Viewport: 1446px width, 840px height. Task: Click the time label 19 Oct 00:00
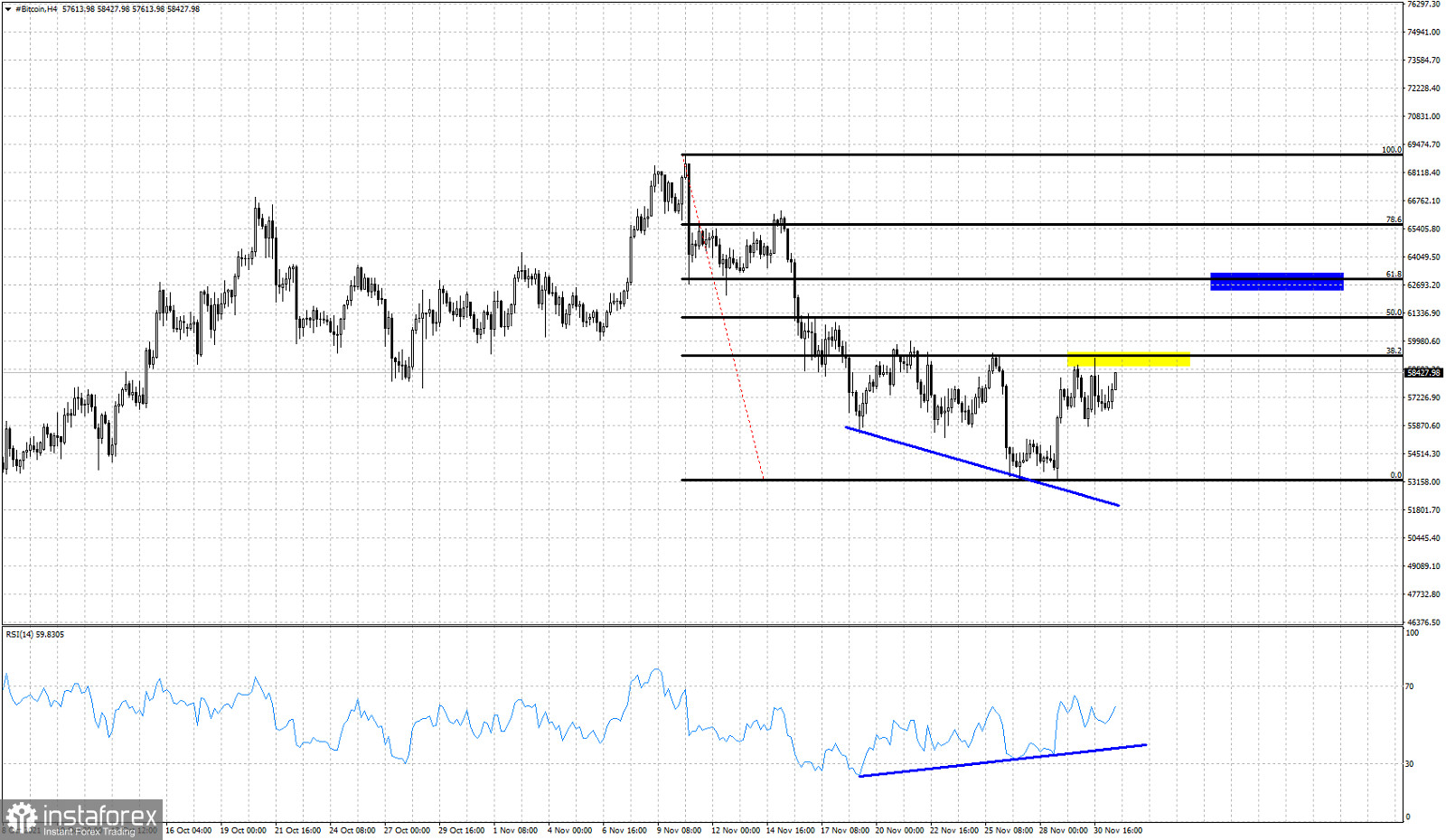click(243, 830)
